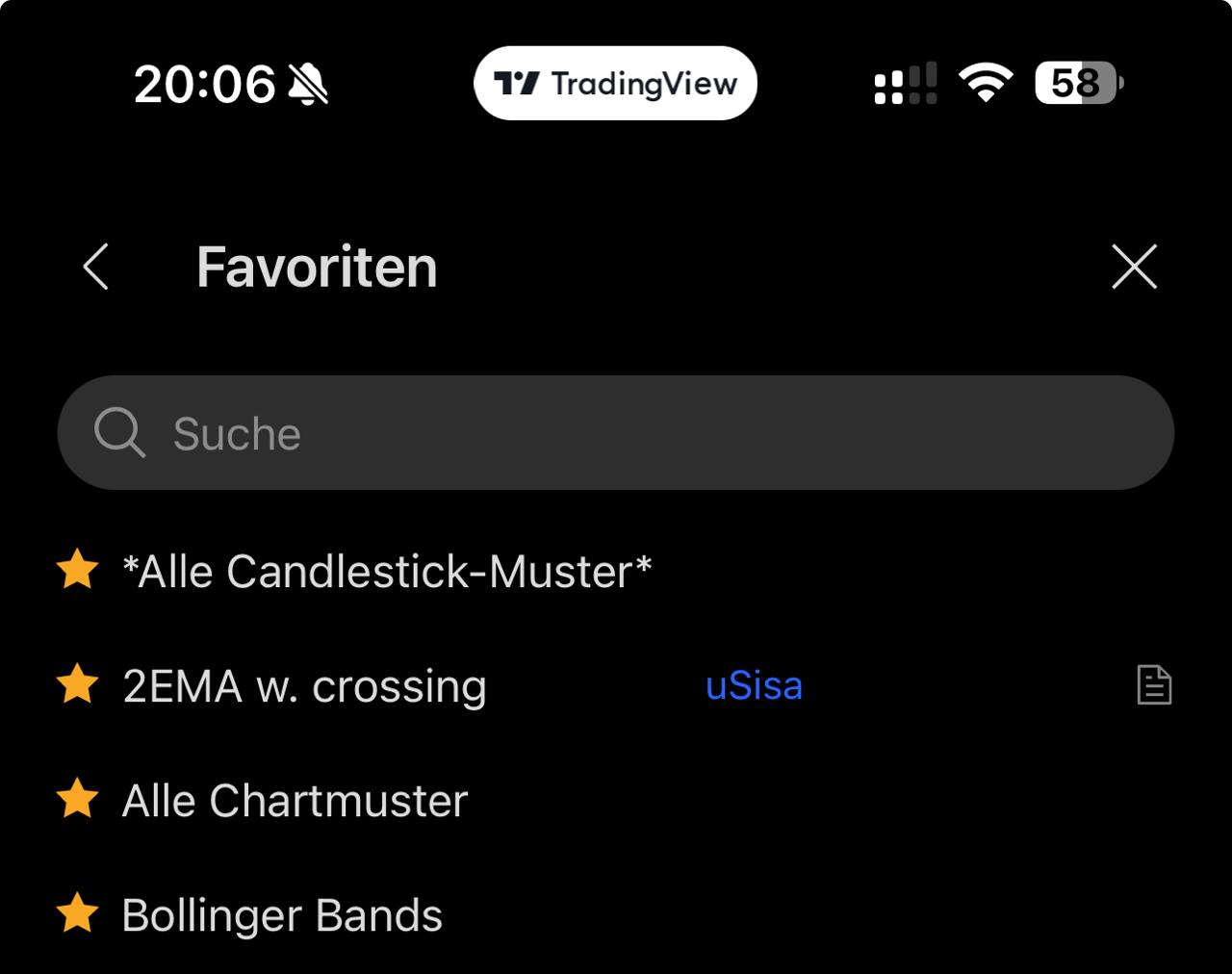Remove Alle Chartmuster from favorites star

coord(77,800)
